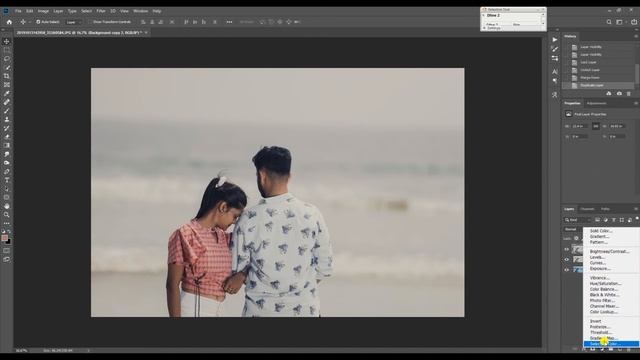Create new snapshot camera icon in History

(619, 93)
